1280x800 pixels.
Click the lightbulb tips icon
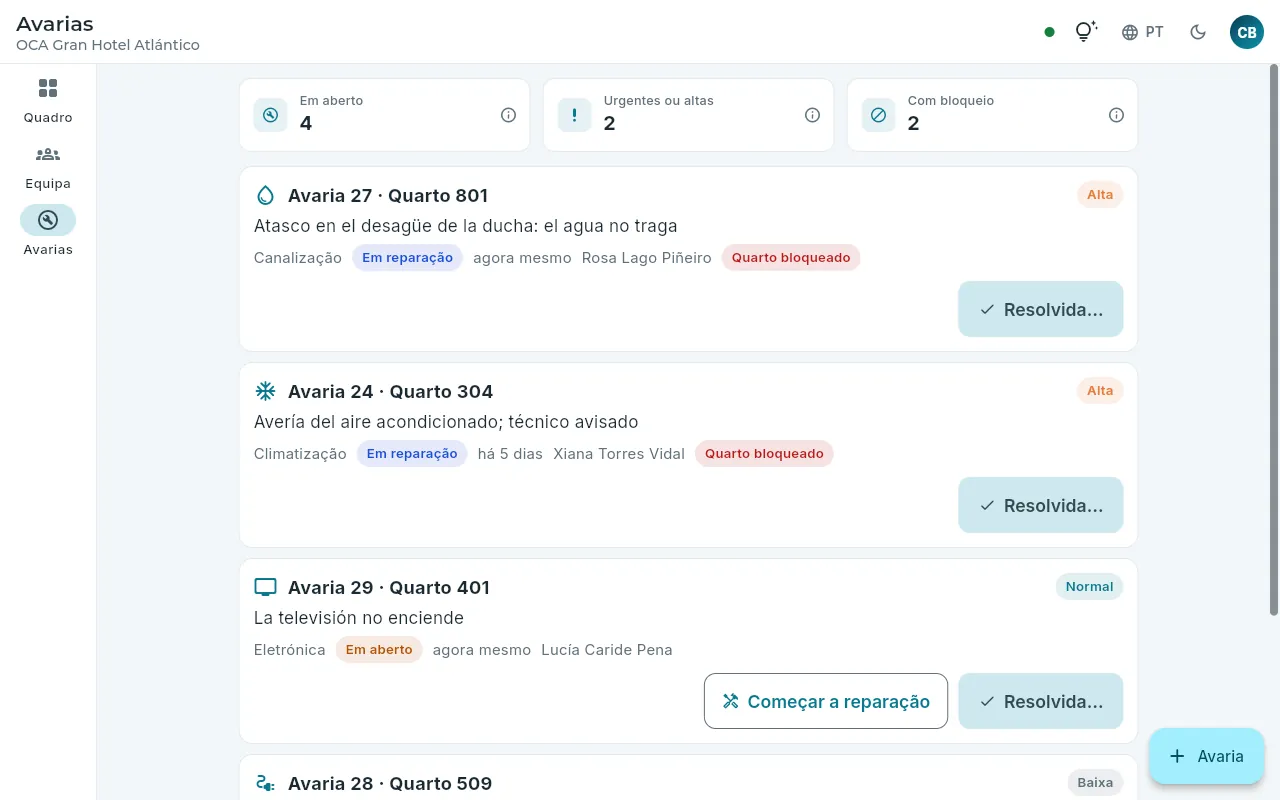click(x=1085, y=32)
